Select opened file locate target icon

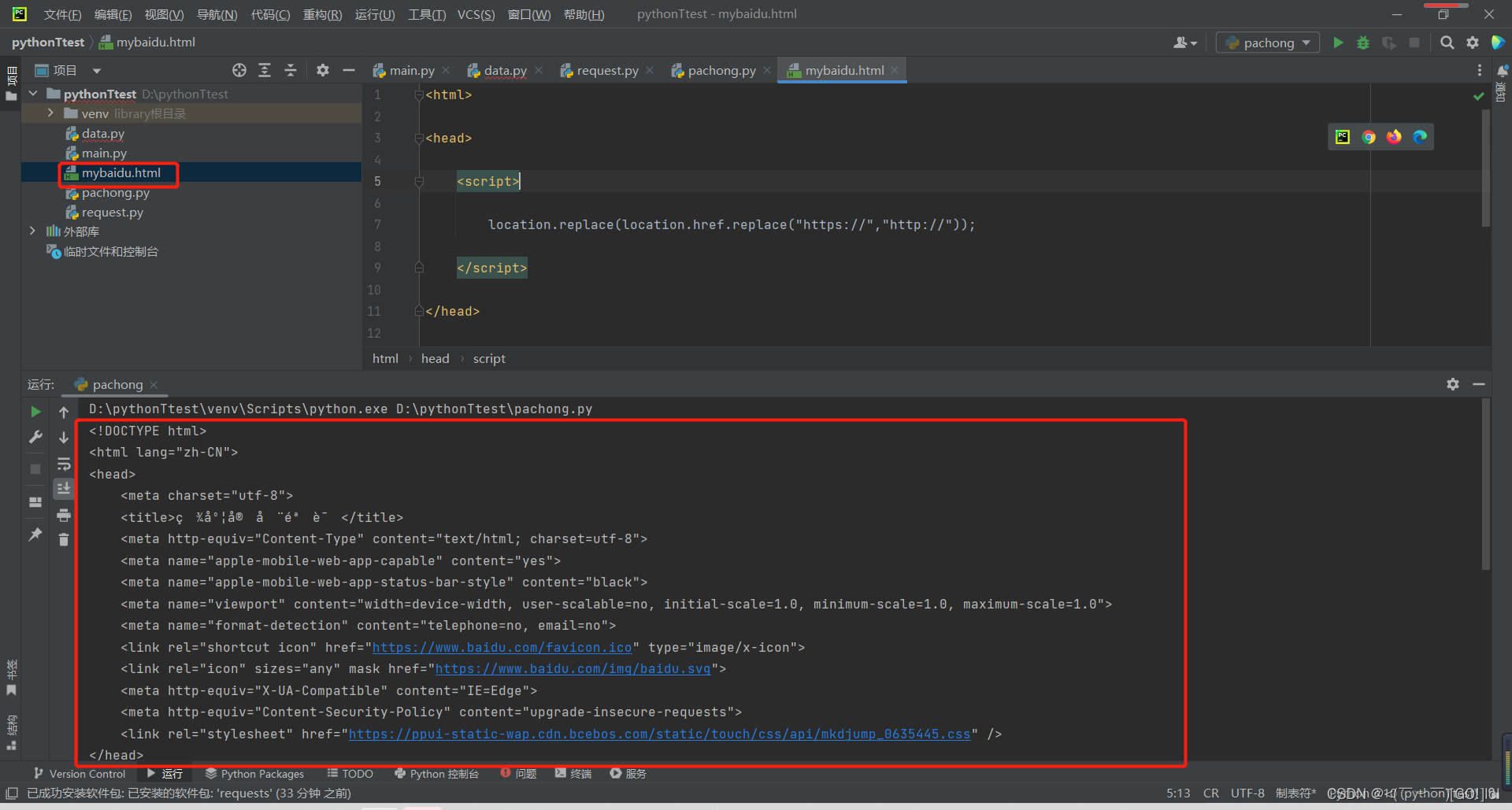239,70
